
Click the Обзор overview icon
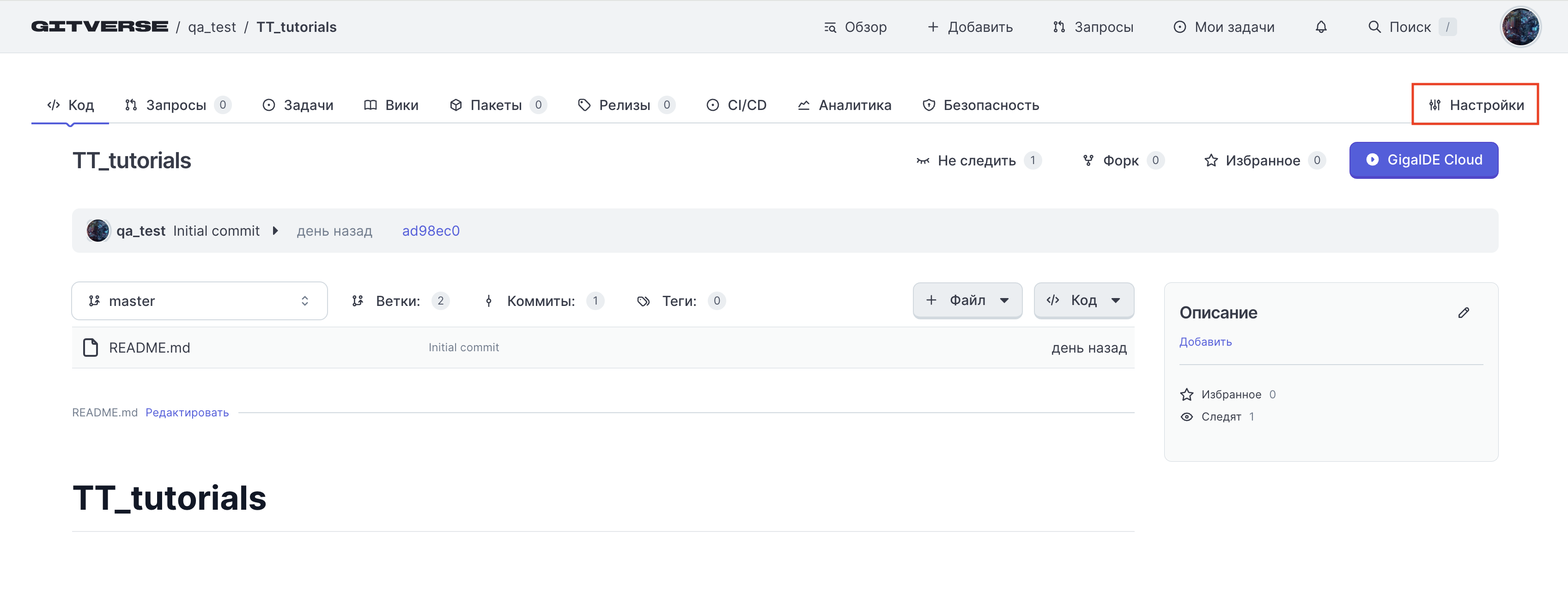[x=830, y=27]
